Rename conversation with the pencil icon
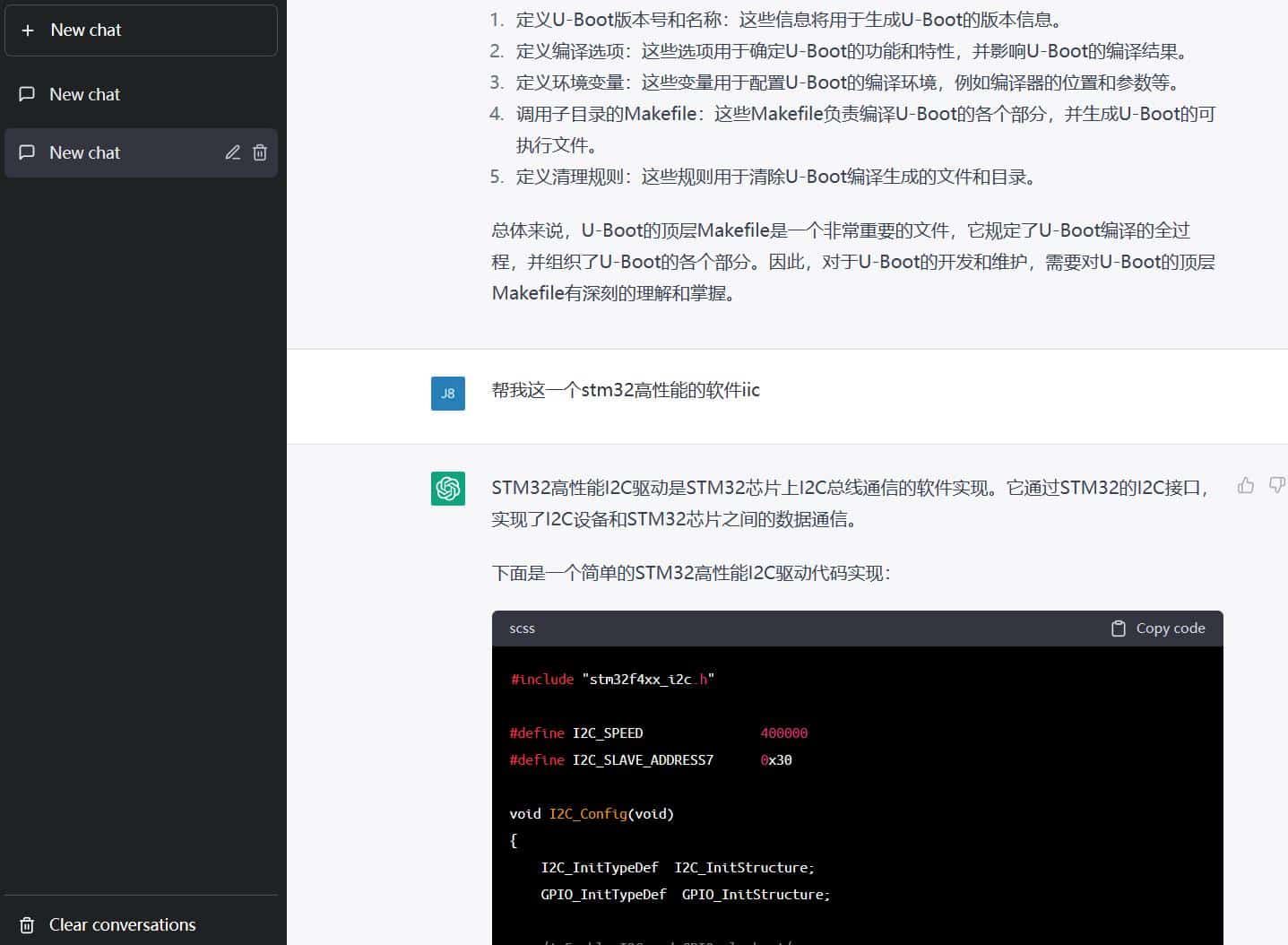Image resolution: width=1288 pixels, height=945 pixels. [233, 152]
